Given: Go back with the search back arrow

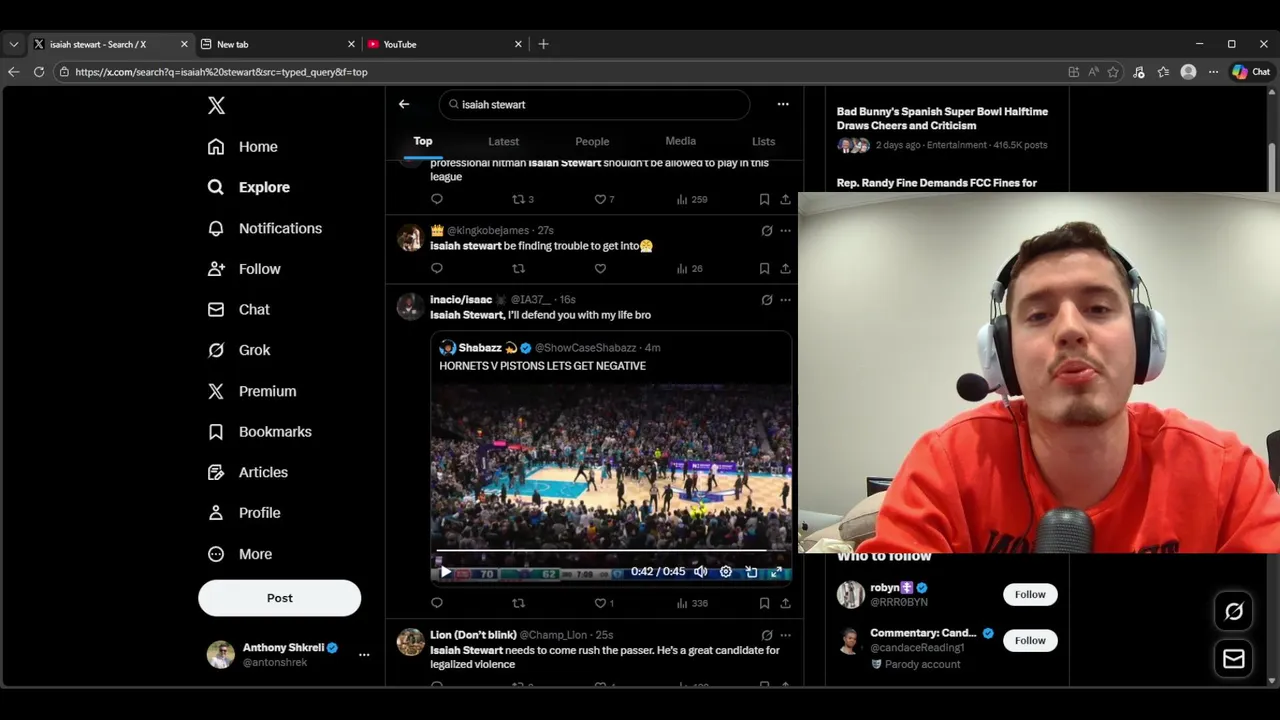Looking at the screenshot, I should [x=404, y=104].
